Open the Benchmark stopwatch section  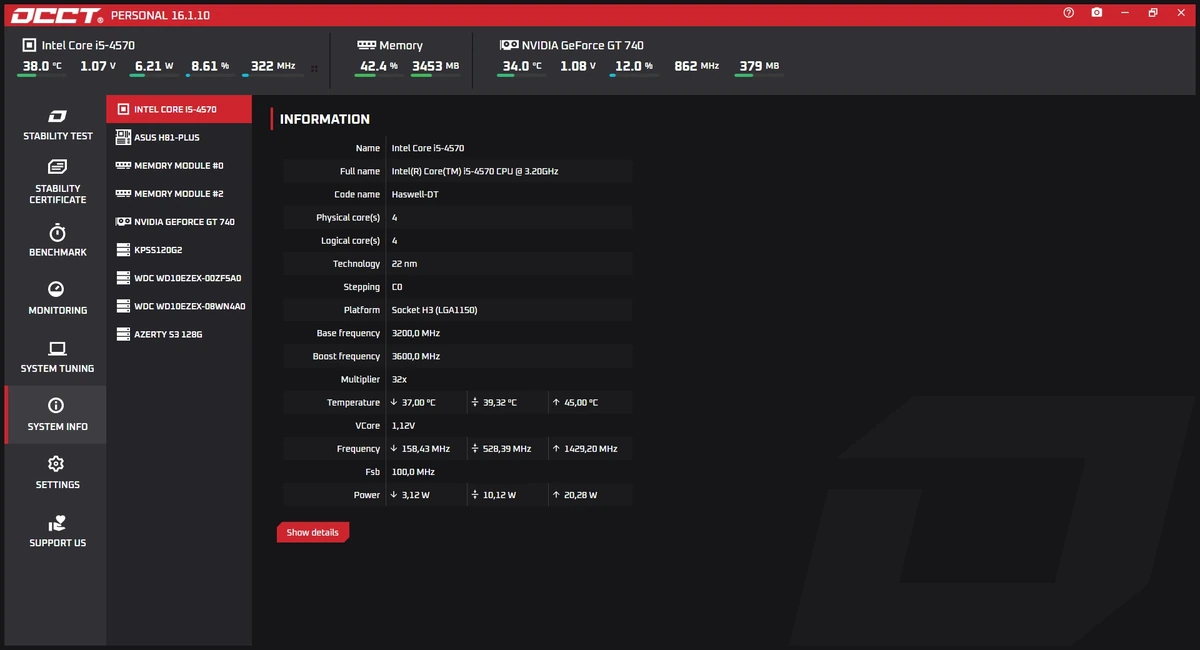(57, 241)
